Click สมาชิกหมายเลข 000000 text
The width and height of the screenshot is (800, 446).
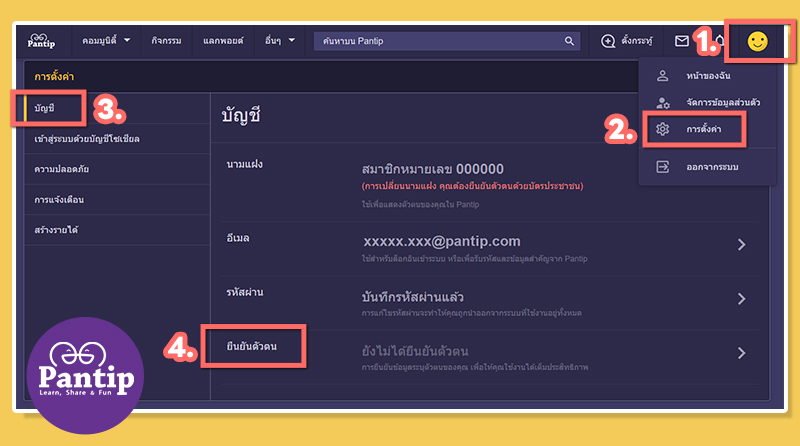[x=433, y=169]
